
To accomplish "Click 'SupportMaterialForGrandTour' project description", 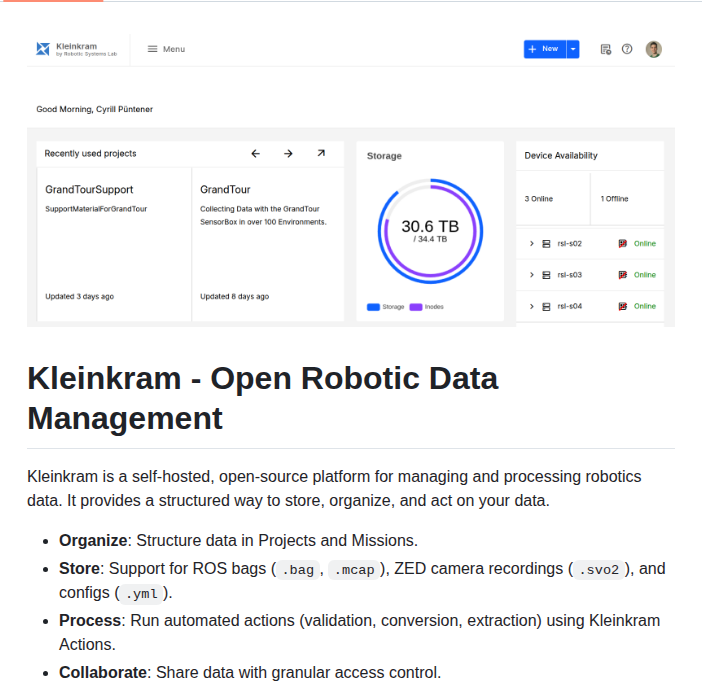I will click(96, 209).
